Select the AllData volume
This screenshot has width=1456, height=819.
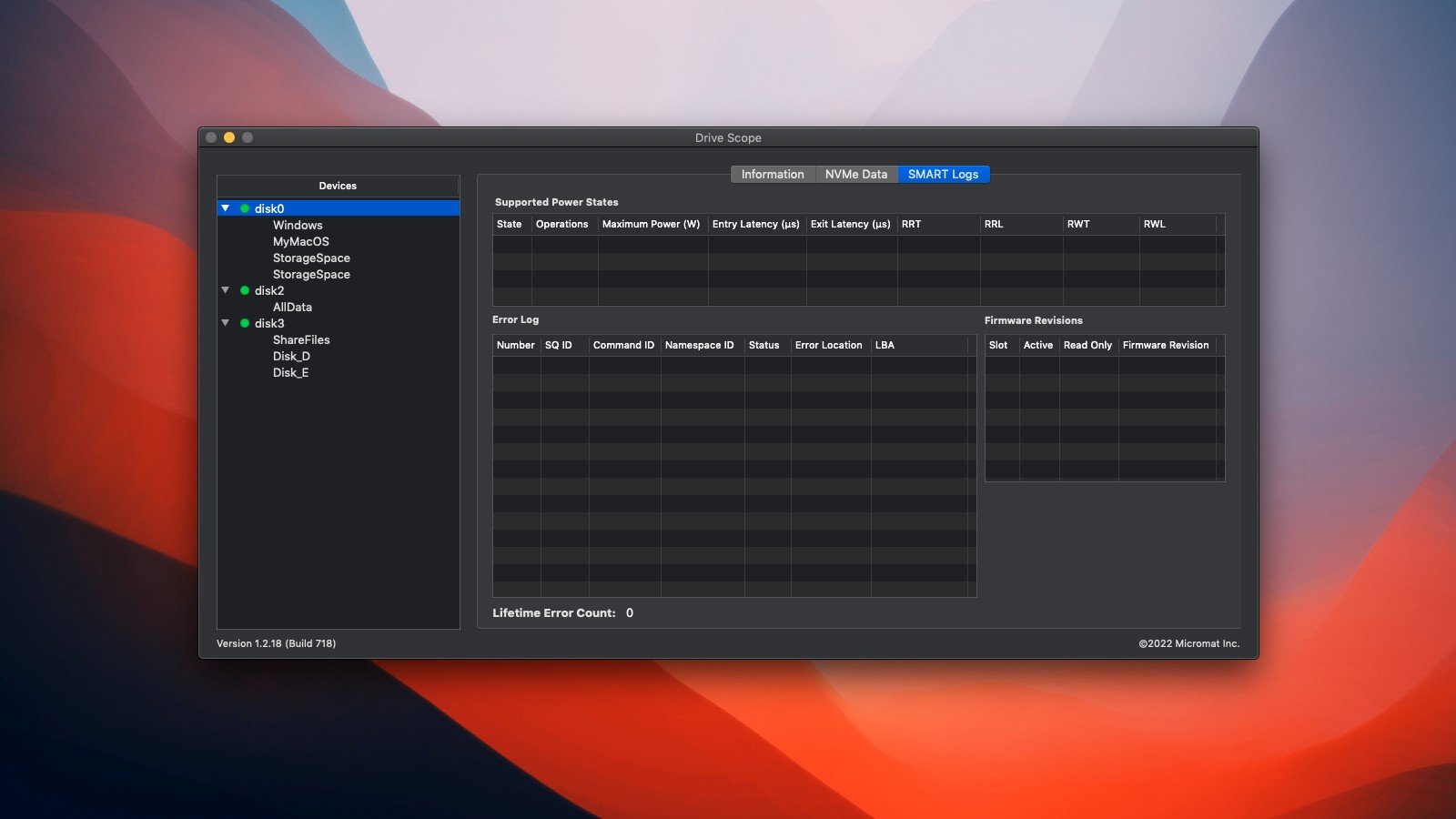(292, 307)
